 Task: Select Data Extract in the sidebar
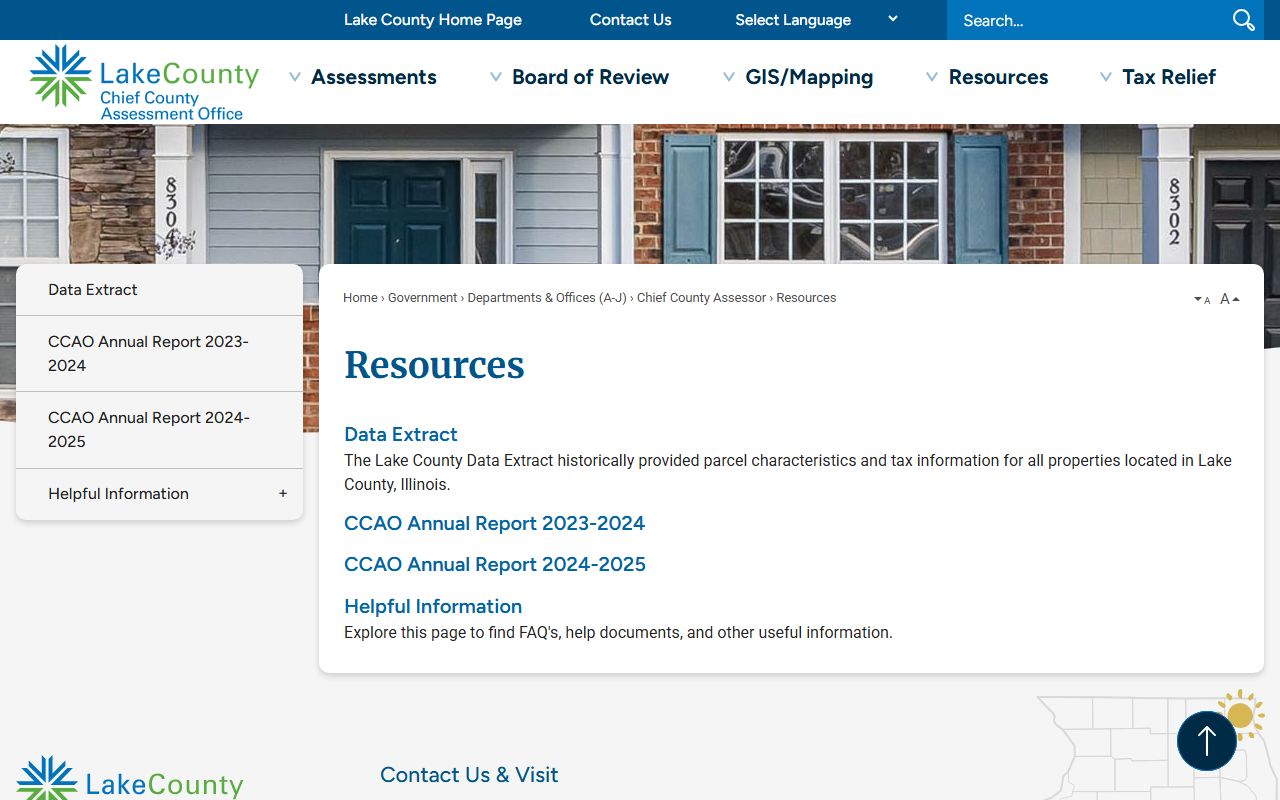point(159,290)
